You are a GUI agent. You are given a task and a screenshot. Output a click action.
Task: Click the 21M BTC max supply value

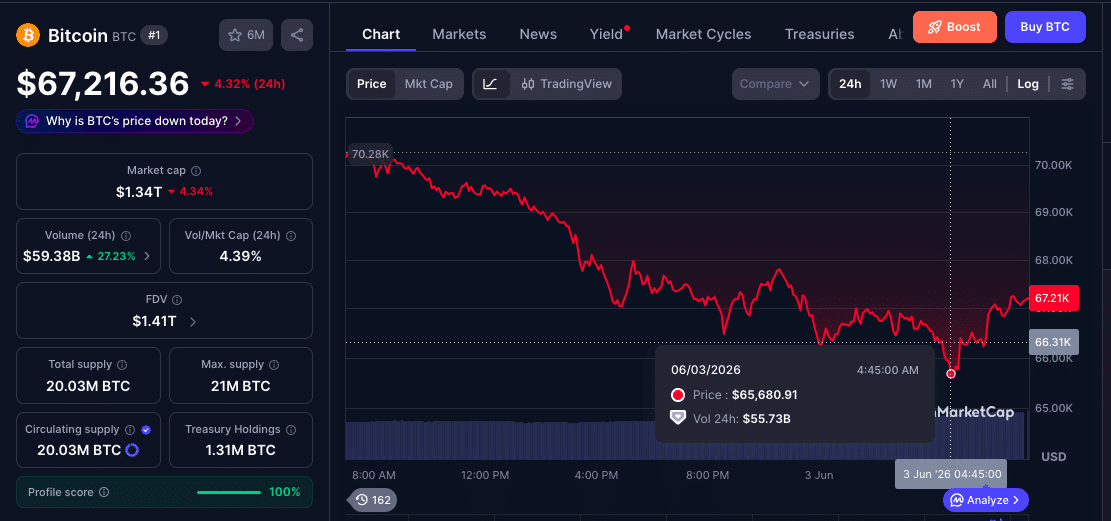240,386
